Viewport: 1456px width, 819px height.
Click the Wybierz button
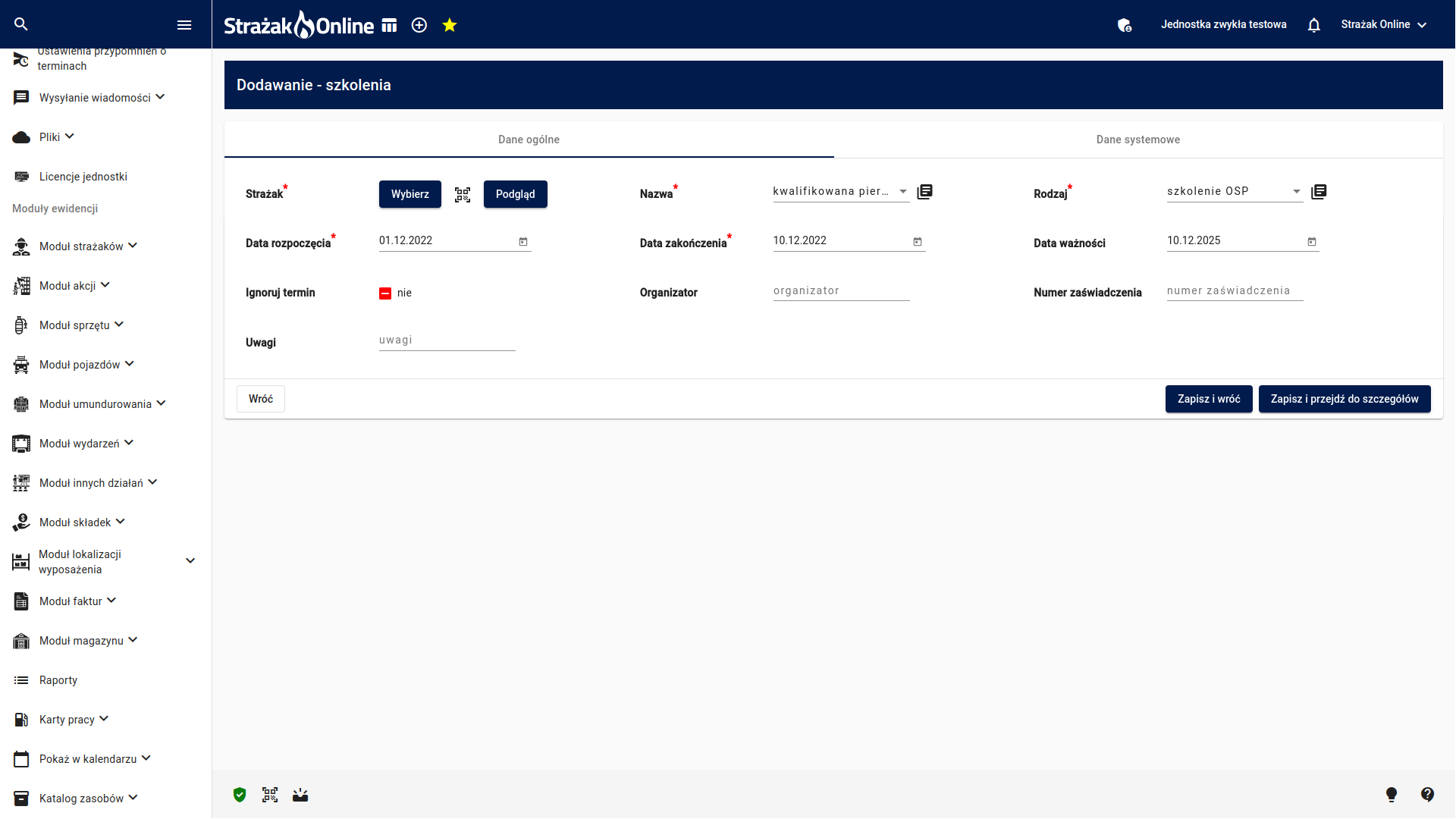click(x=410, y=194)
